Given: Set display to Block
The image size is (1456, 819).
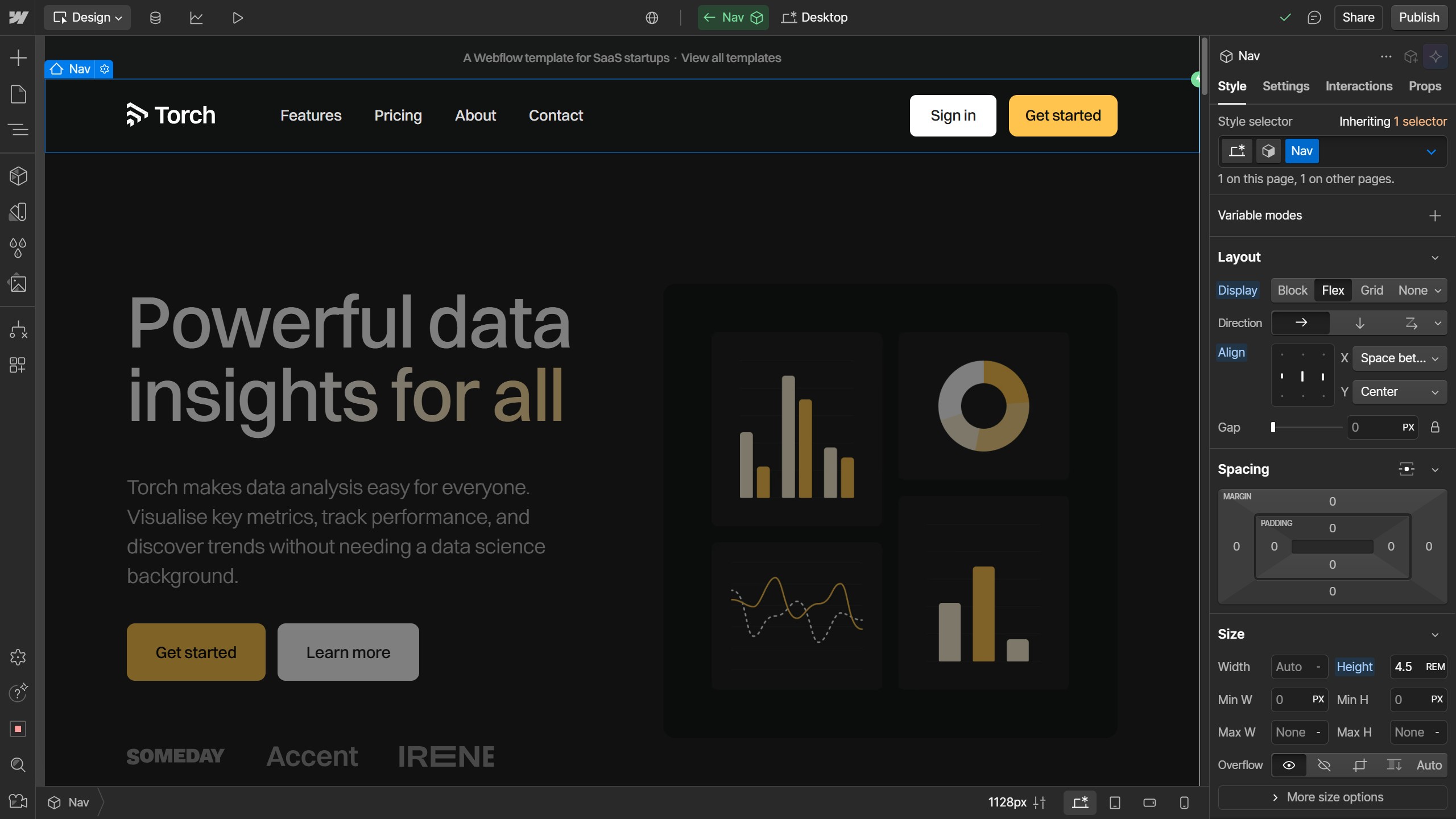Looking at the screenshot, I should (1292, 290).
